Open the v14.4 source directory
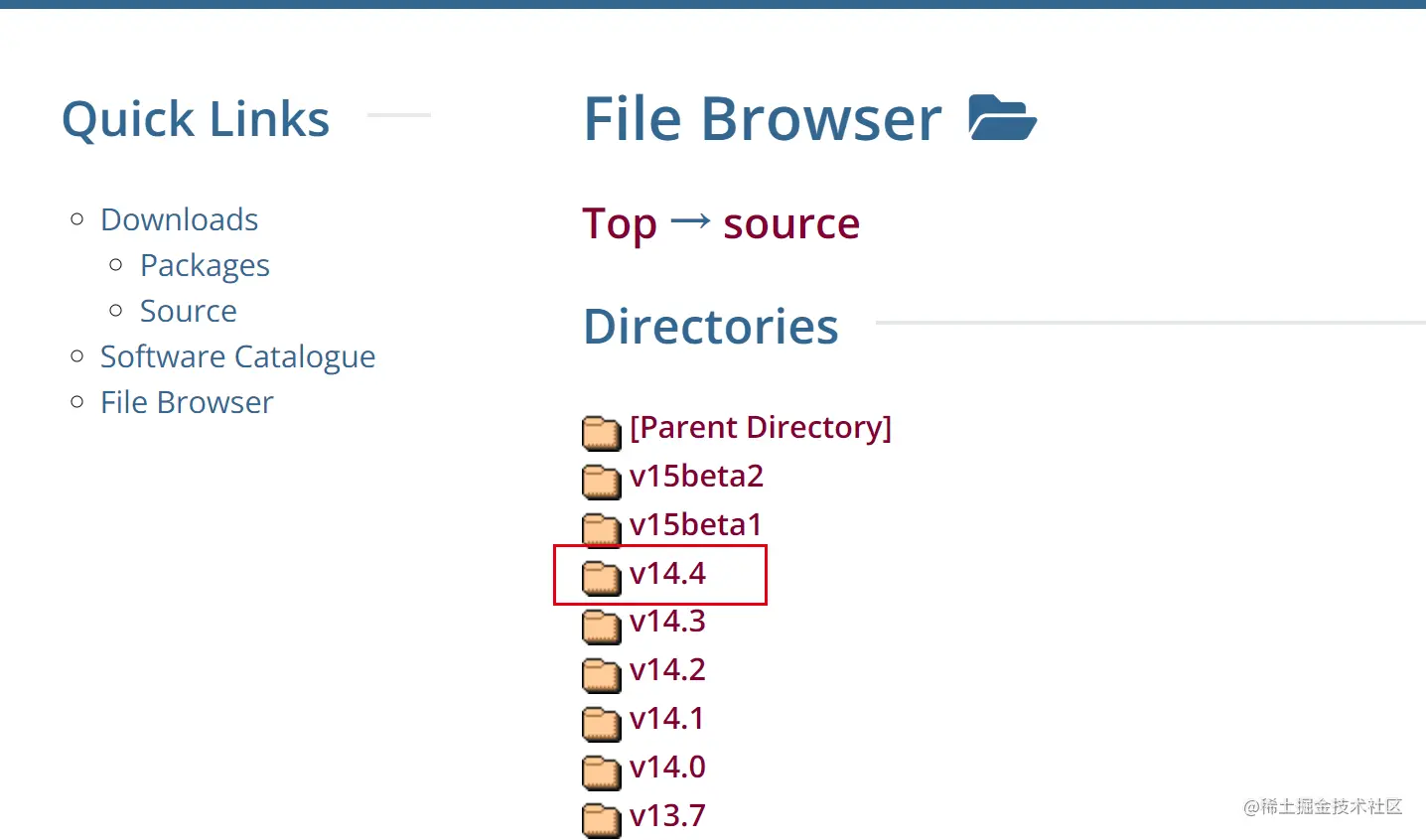 (x=667, y=573)
